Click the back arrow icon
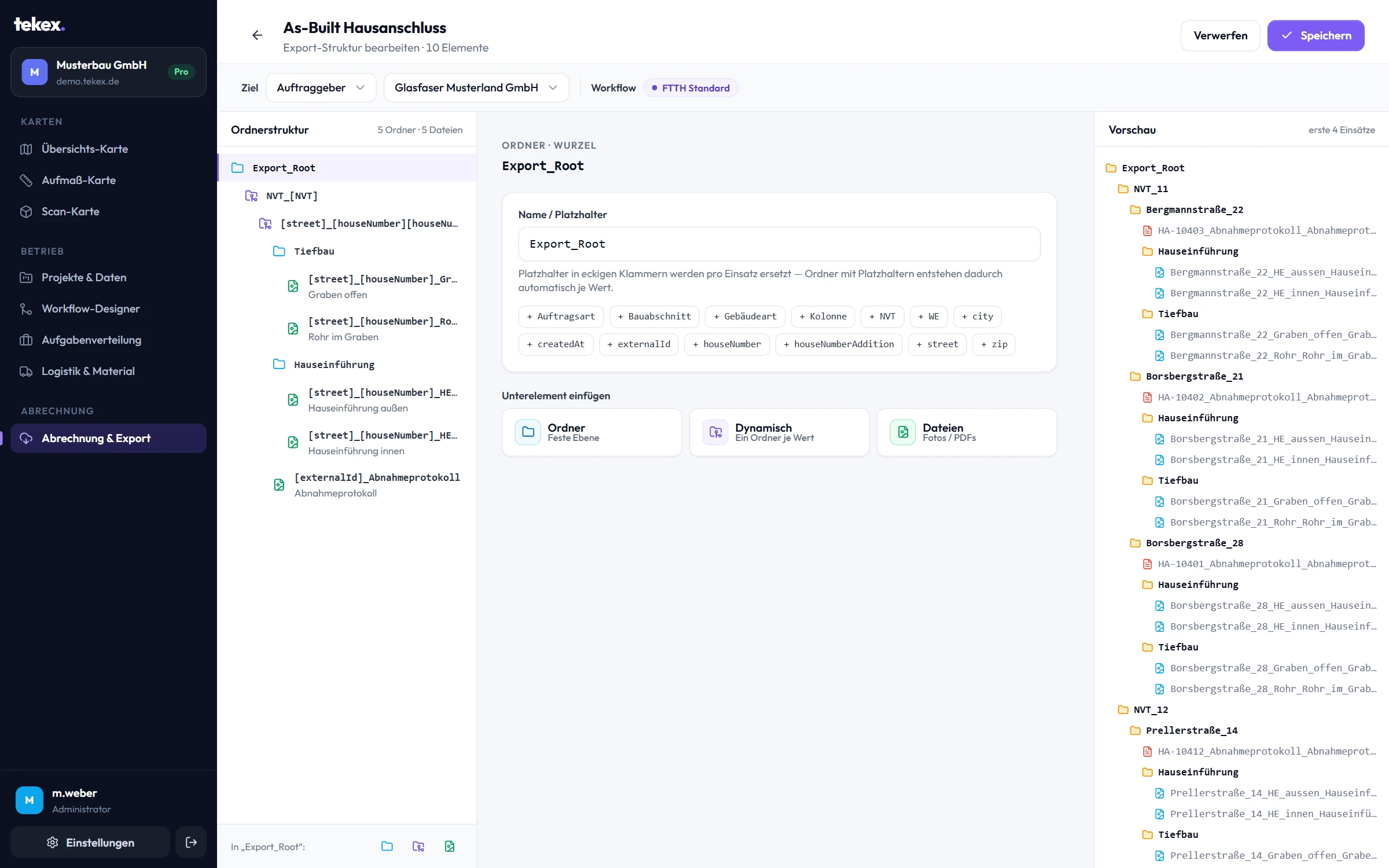1389x868 pixels. (x=257, y=35)
